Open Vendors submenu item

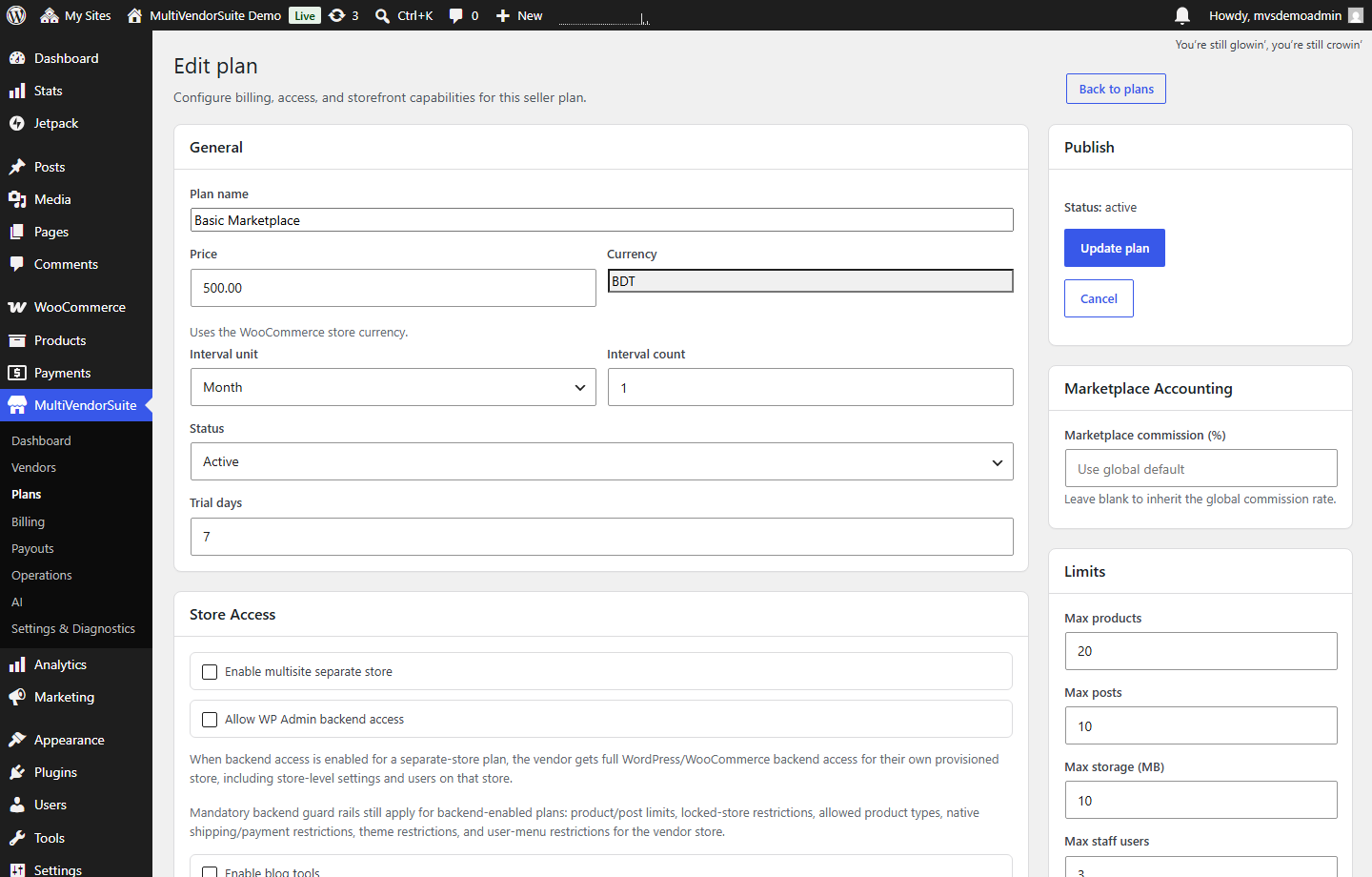pos(33,467)
